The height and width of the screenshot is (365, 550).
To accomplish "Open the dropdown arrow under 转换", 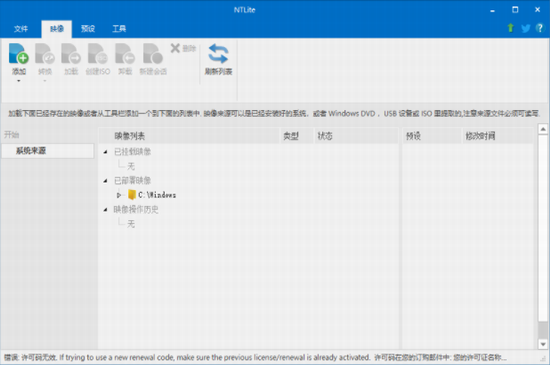I will pos(45,81).
